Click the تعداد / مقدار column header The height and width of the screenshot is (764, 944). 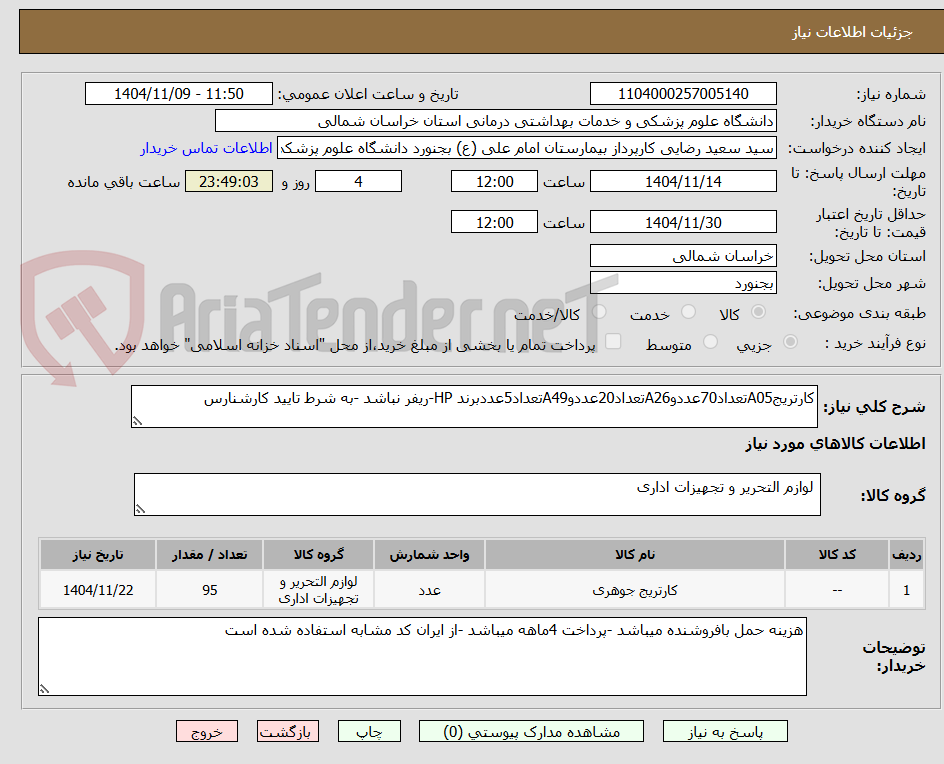click(x=210, y=554)
